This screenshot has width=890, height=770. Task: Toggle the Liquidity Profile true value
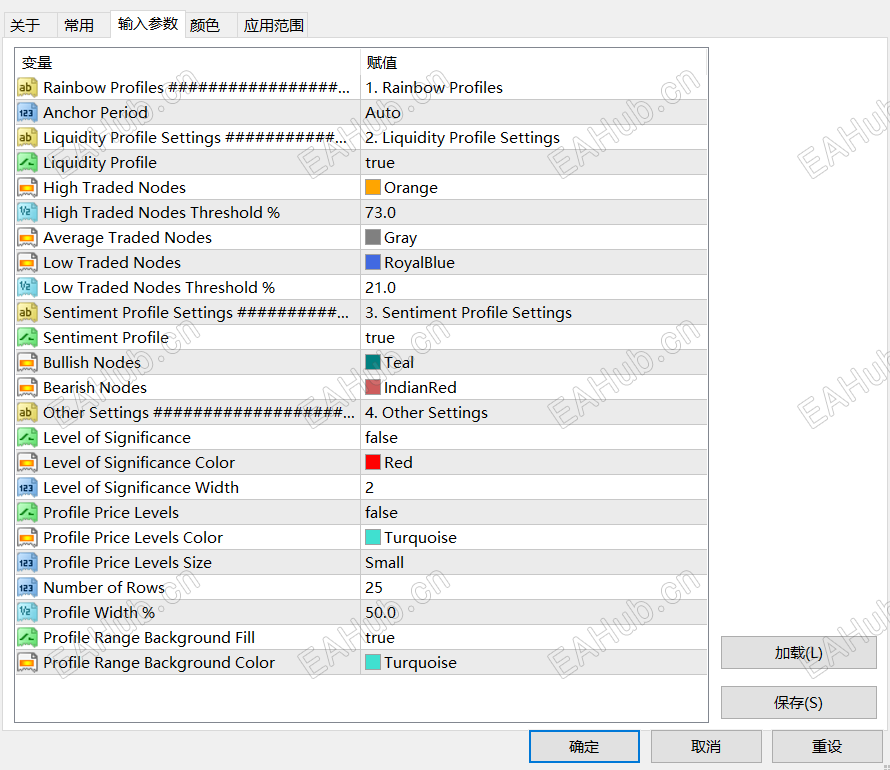click(534, 163)
